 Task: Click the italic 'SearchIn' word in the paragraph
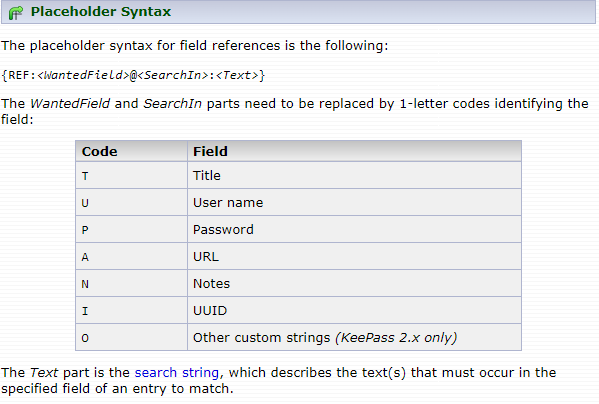[172, 103]
